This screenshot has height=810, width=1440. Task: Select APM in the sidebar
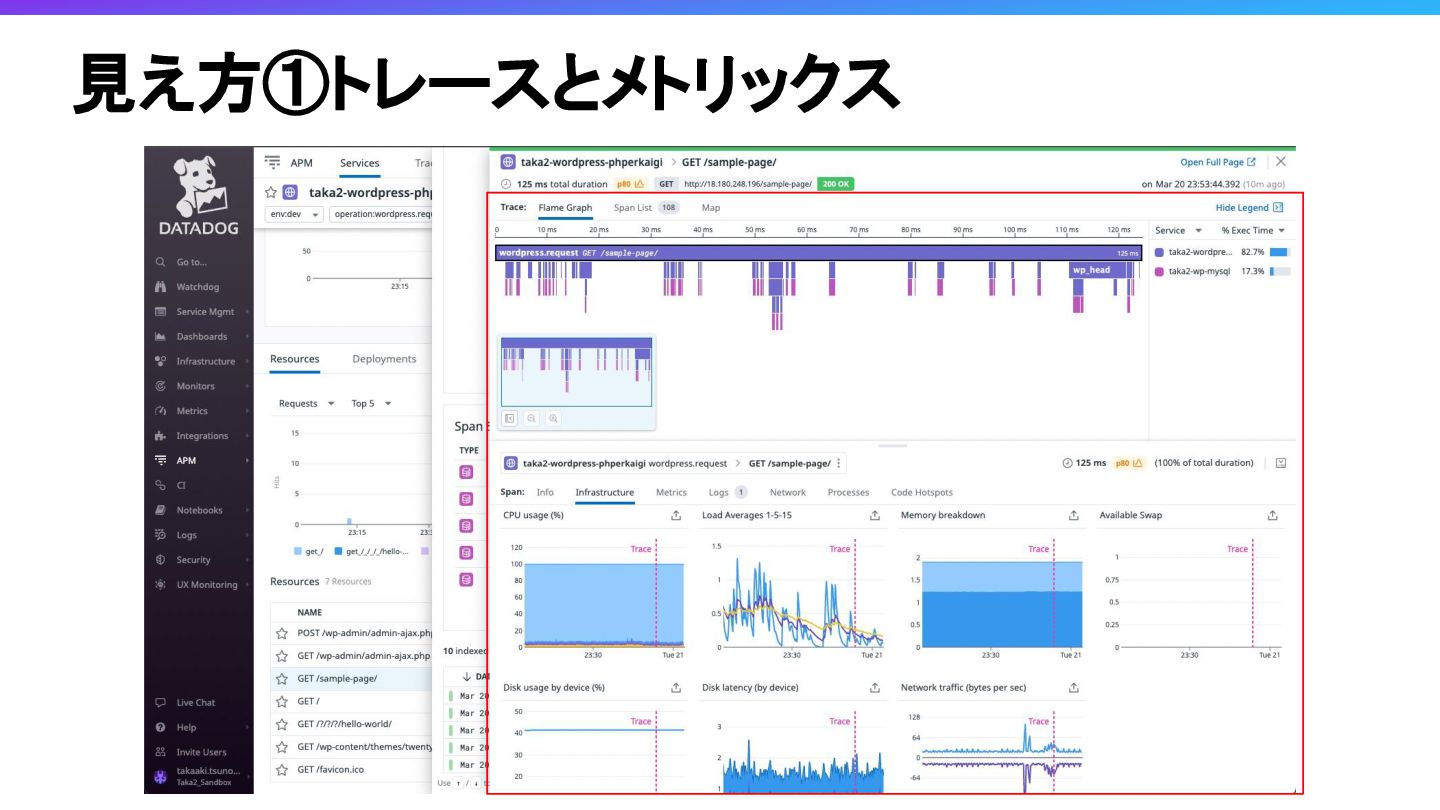tap(186, 461)
